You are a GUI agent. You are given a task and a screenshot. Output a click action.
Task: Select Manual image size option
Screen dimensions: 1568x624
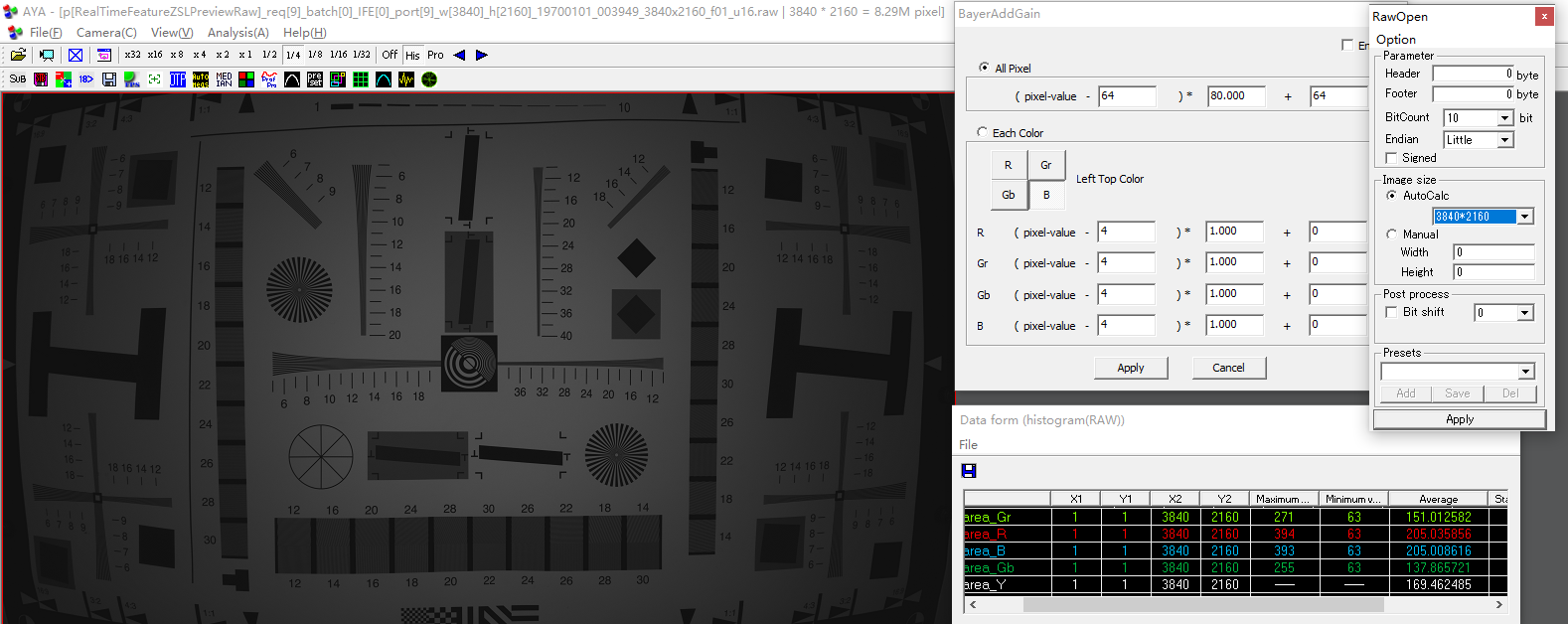(x=1391, y=234)
